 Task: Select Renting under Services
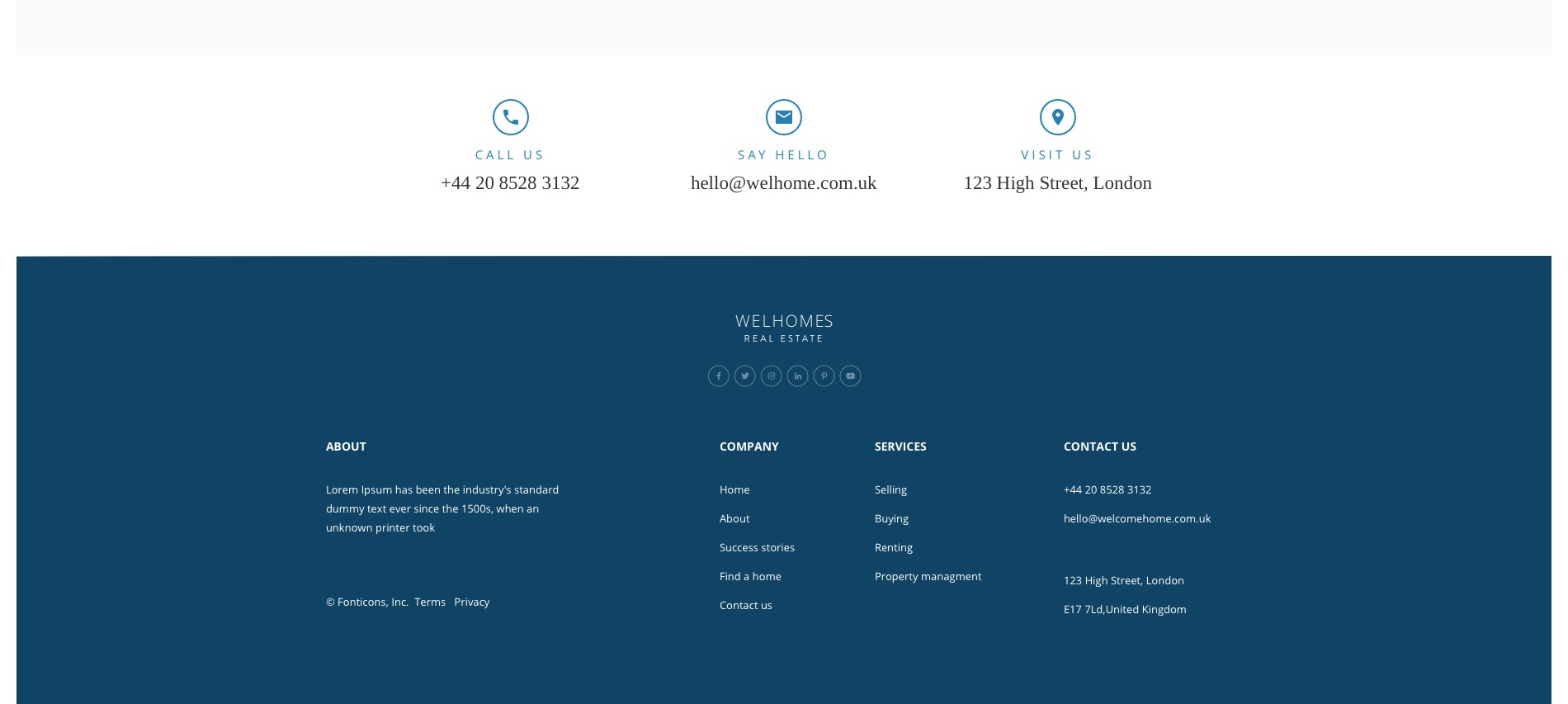pos(893,547)
